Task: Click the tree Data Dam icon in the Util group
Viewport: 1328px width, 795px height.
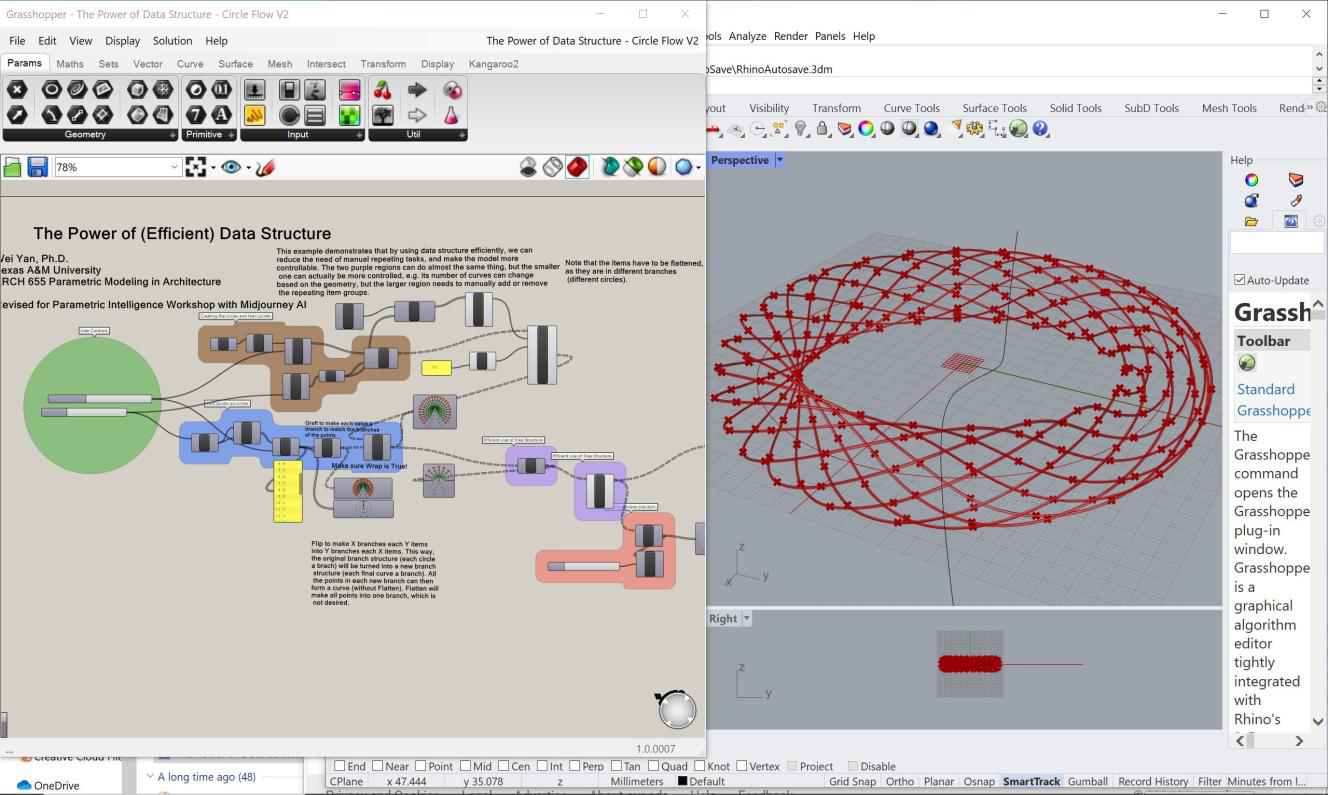Action: coord(383,115)
